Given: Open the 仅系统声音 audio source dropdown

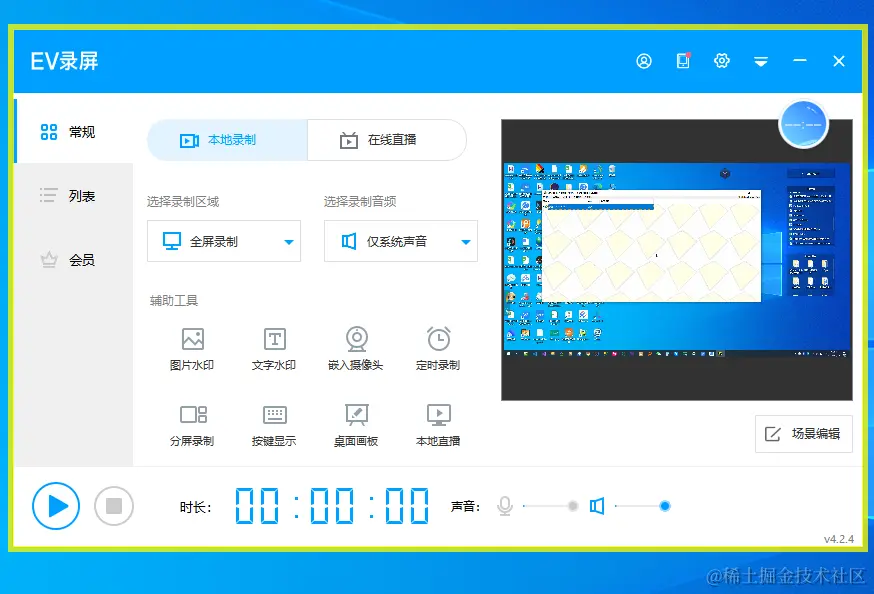Looking at the screenshot, I should (x=400, y=240).
